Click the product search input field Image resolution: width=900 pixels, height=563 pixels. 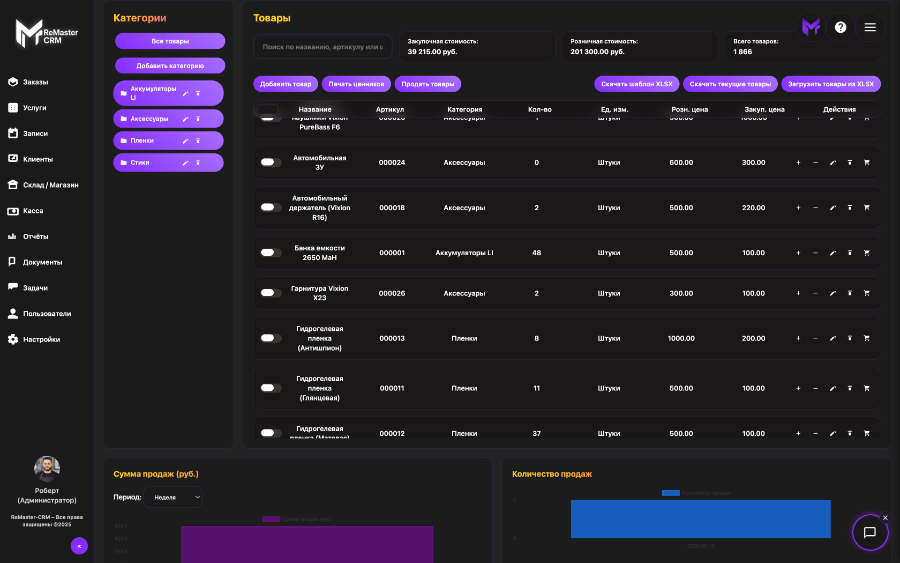(322, 46)
